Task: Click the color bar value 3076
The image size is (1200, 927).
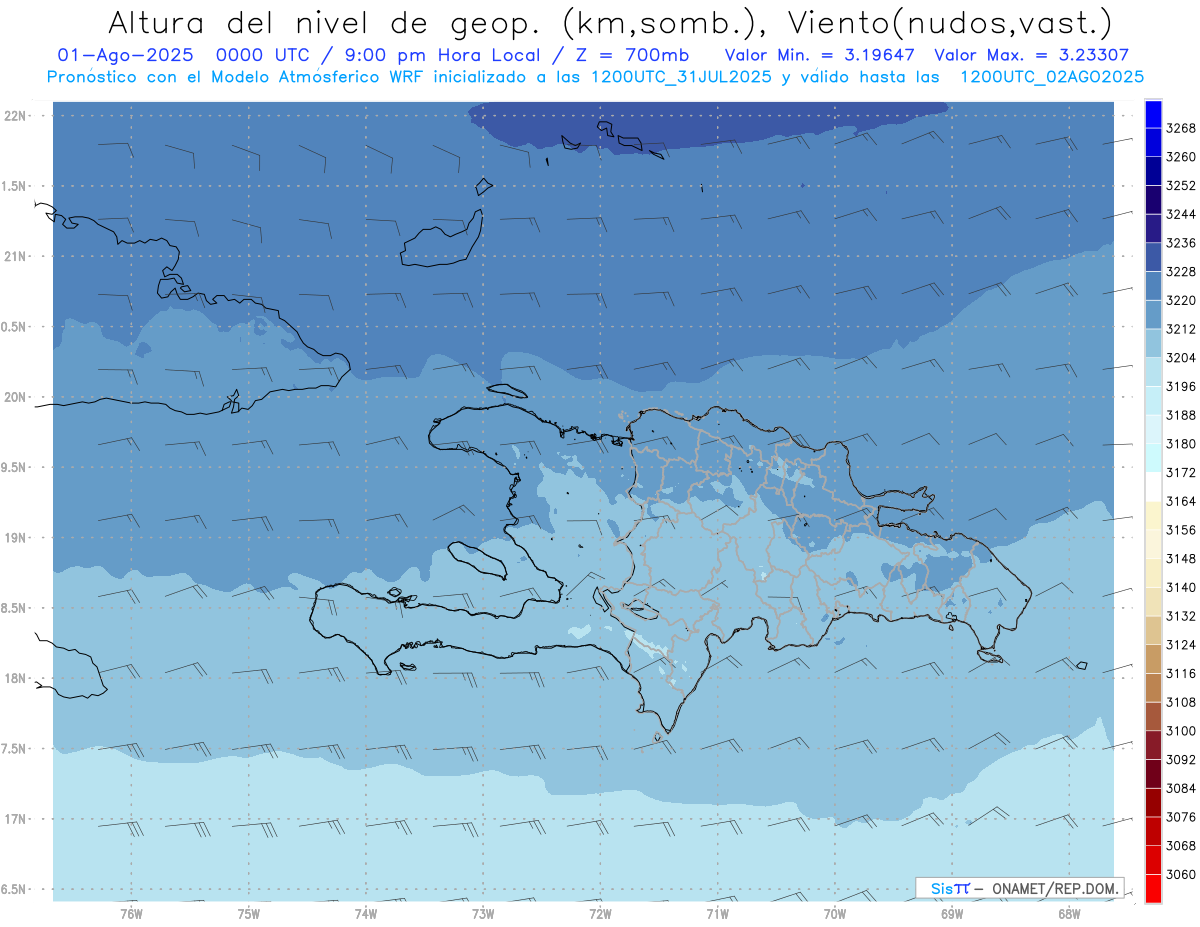Action: coord(1182,817)
